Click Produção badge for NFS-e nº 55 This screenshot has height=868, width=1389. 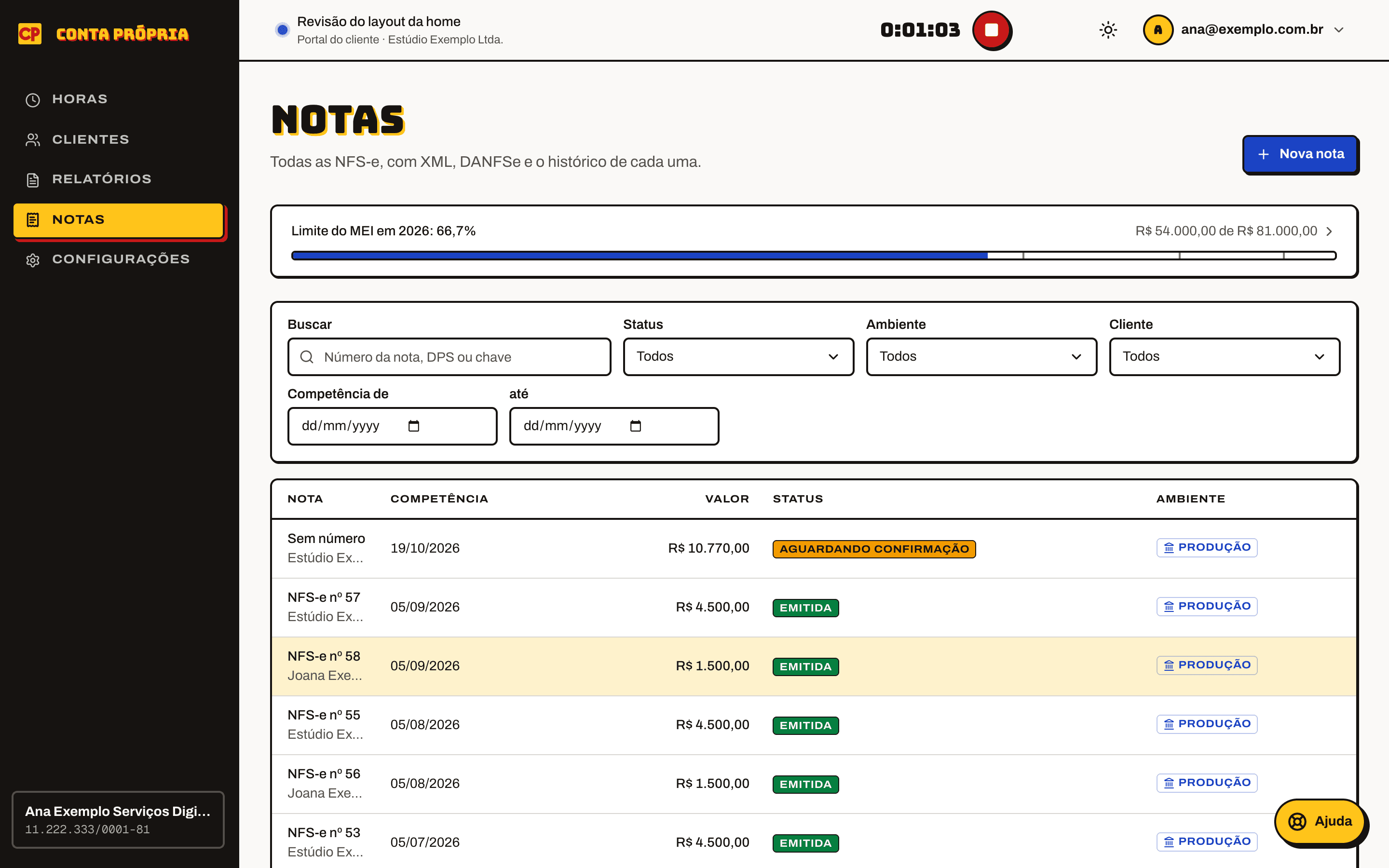[x=1207, y=724]
